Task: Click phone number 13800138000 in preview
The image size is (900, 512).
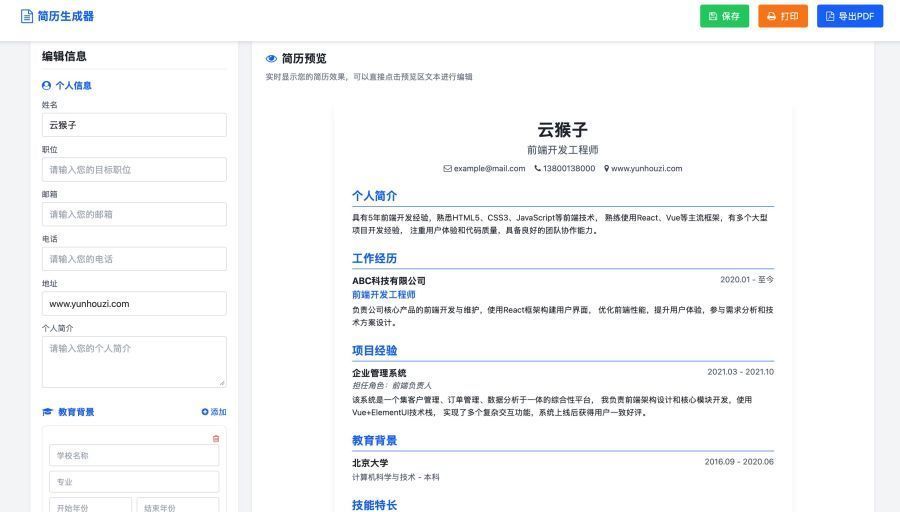Action: (x=569, y=169)
